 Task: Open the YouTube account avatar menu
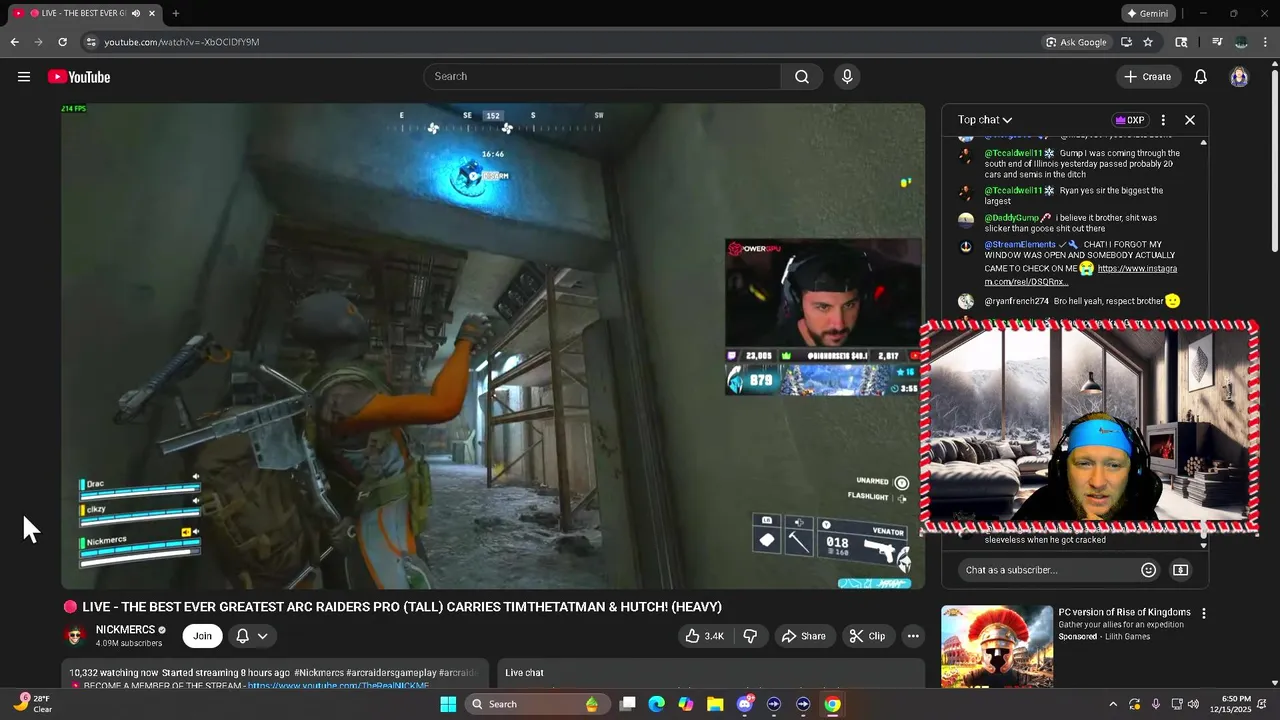(x=1239, y=77)
